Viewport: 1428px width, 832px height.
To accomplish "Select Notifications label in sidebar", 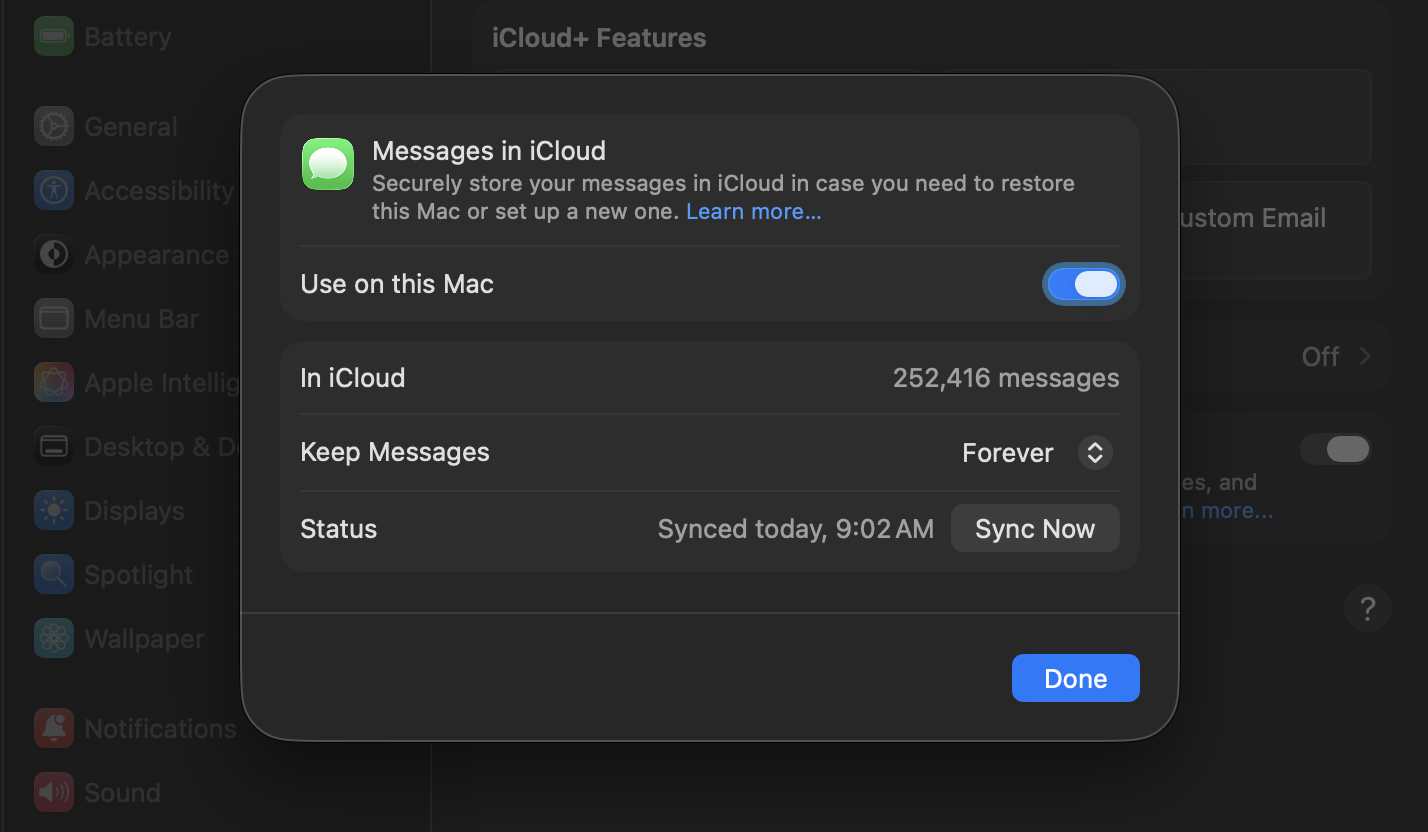I will pos(161,729).
